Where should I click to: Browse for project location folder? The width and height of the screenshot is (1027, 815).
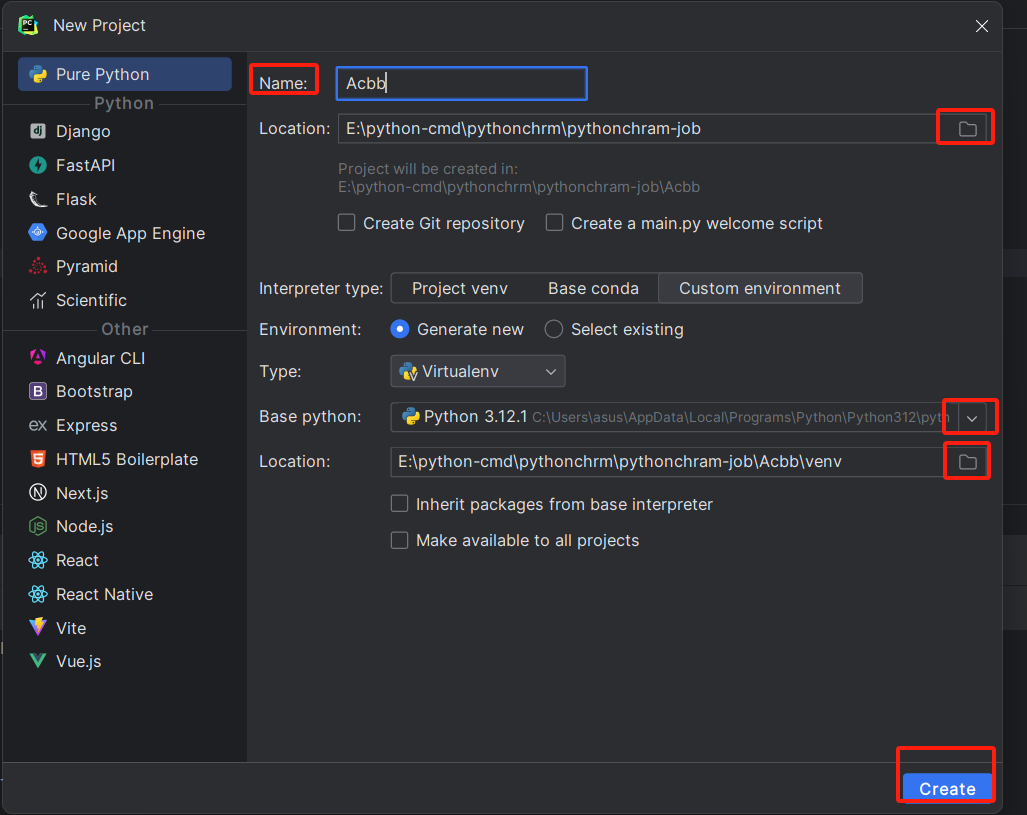tap(967, 128)
